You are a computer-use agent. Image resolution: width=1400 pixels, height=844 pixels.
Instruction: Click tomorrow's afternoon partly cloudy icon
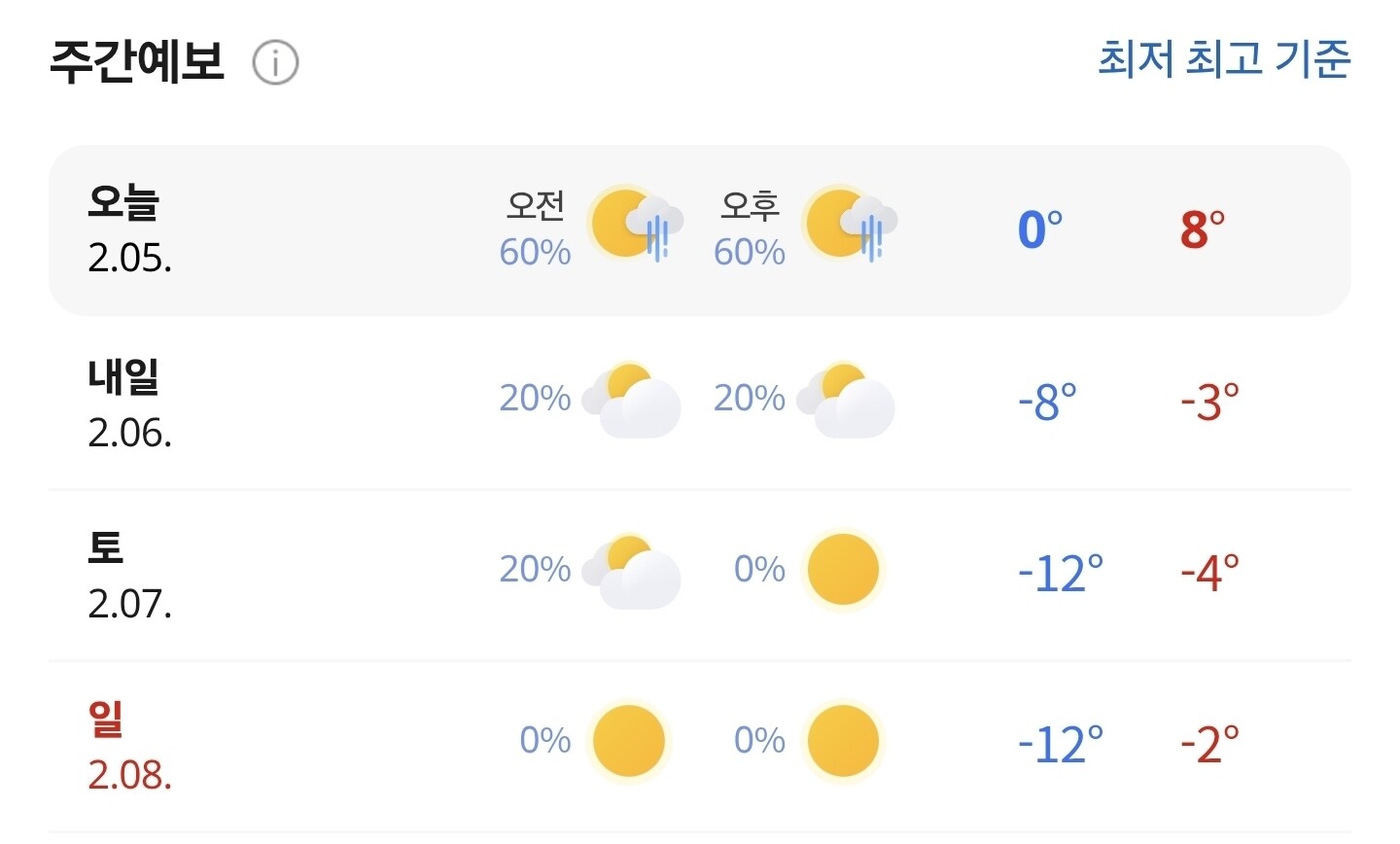click(846, 400)
